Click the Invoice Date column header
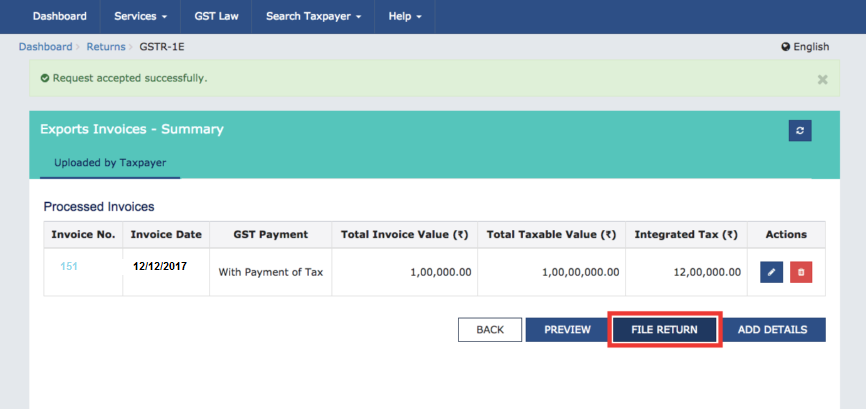The image size is (866, 409). click(166, 235)
